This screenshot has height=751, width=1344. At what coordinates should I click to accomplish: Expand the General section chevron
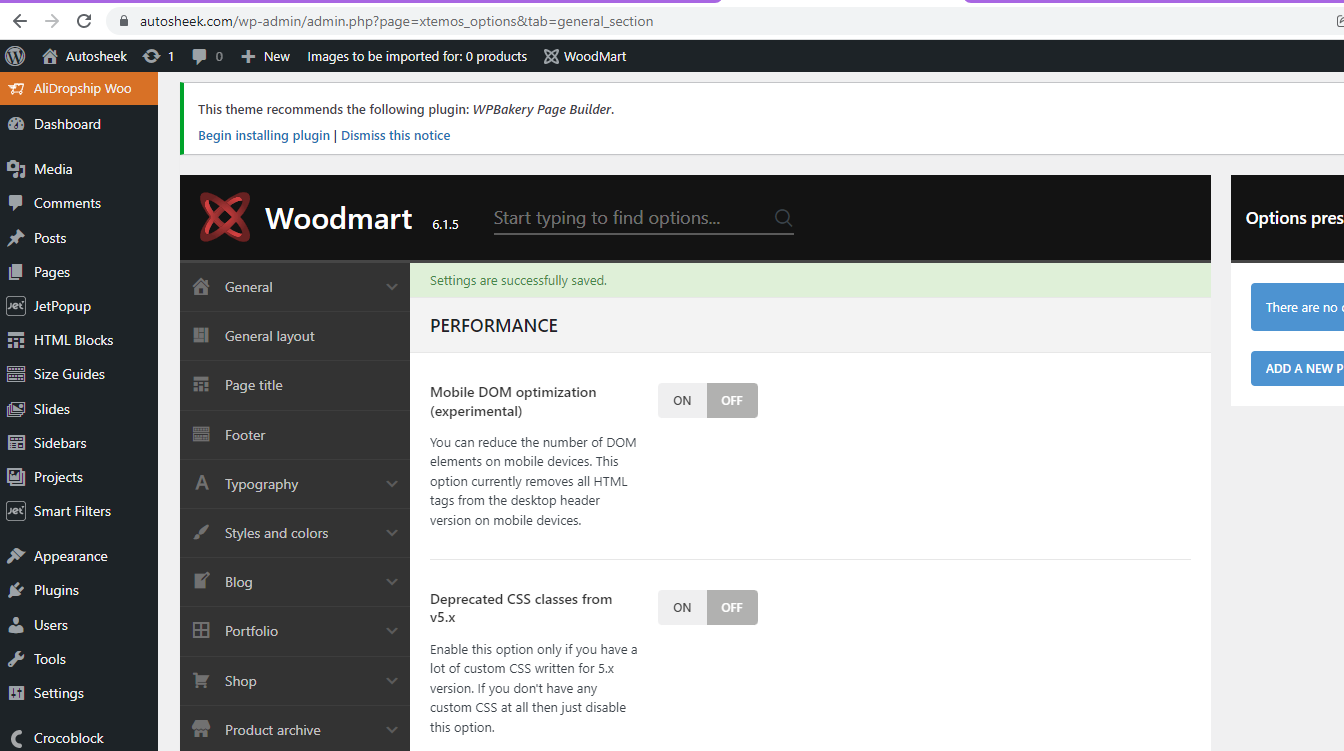(x=392, y=287)
